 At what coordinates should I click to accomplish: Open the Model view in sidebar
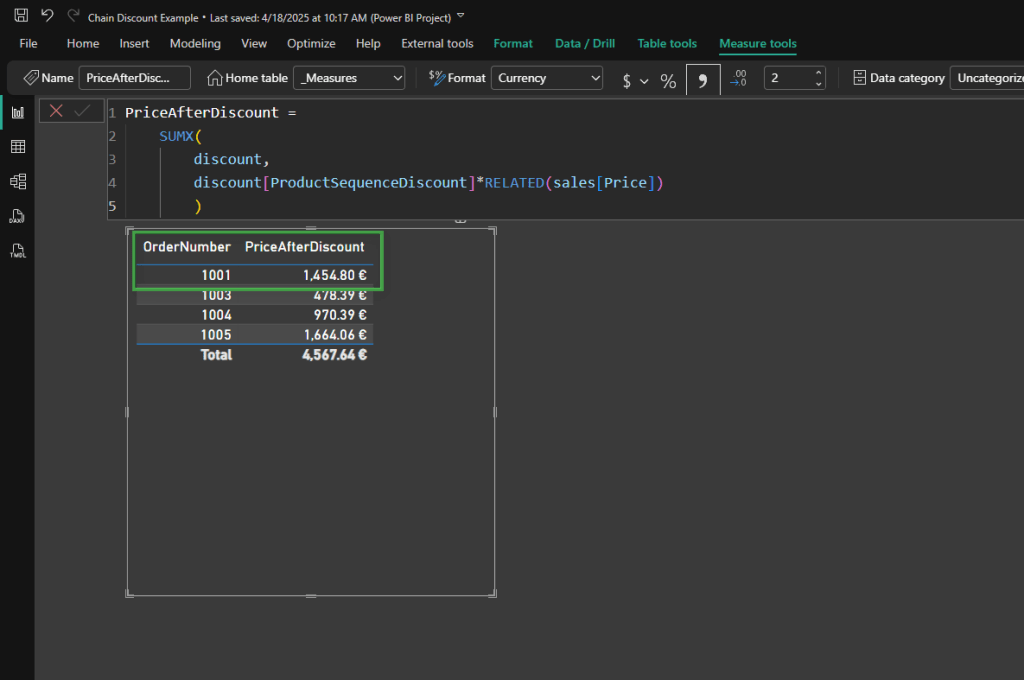click(x=17, y=181)
